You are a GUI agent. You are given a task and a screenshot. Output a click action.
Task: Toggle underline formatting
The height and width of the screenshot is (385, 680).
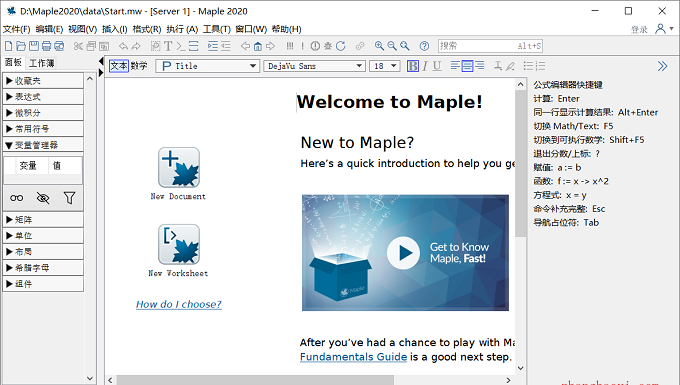437,66
